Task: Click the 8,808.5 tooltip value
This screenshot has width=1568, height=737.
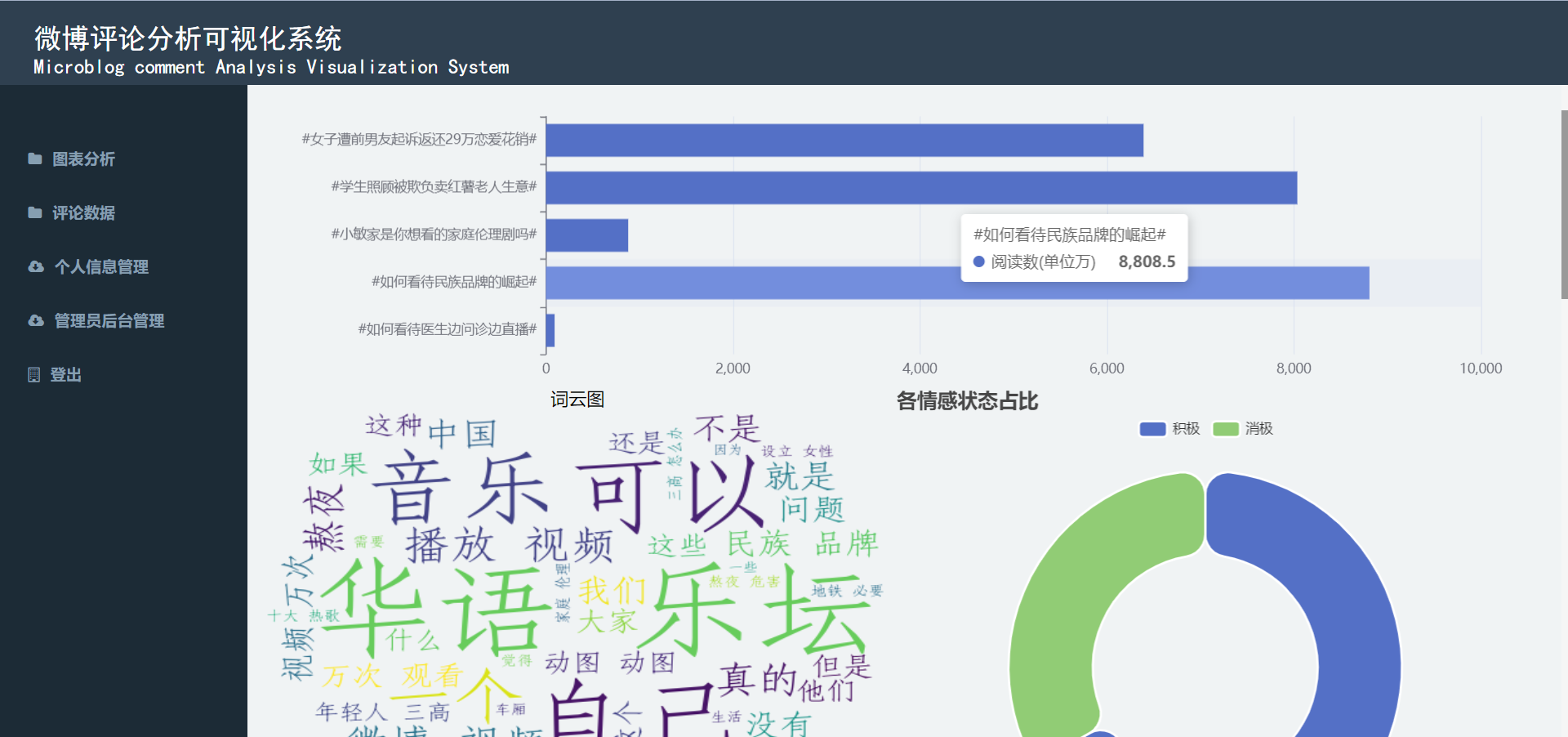Action: [x=1147, y=261]
